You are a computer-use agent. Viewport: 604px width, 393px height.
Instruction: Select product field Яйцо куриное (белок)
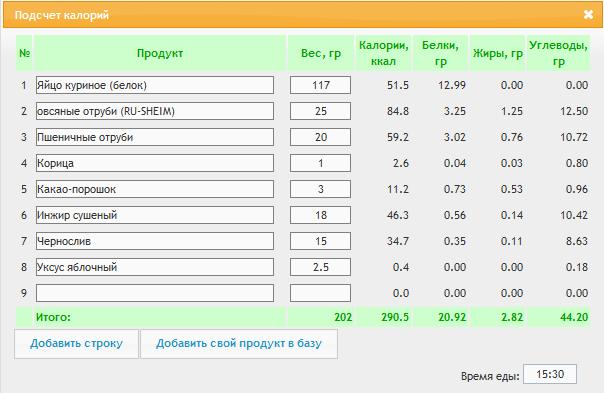click(155, 85)
